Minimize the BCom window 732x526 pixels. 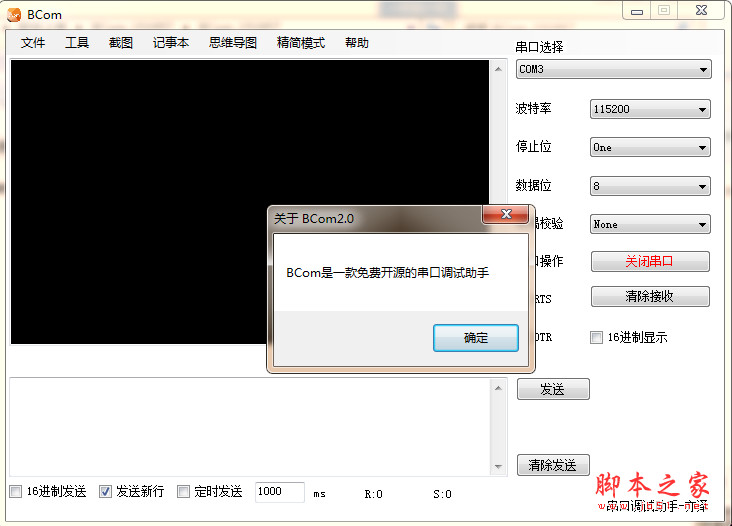tap(637, 11)
